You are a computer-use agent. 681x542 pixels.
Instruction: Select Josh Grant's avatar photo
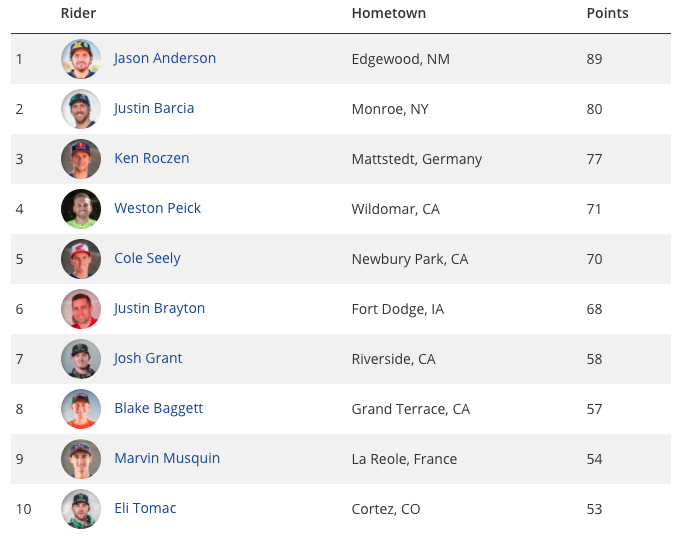(81, 359)
